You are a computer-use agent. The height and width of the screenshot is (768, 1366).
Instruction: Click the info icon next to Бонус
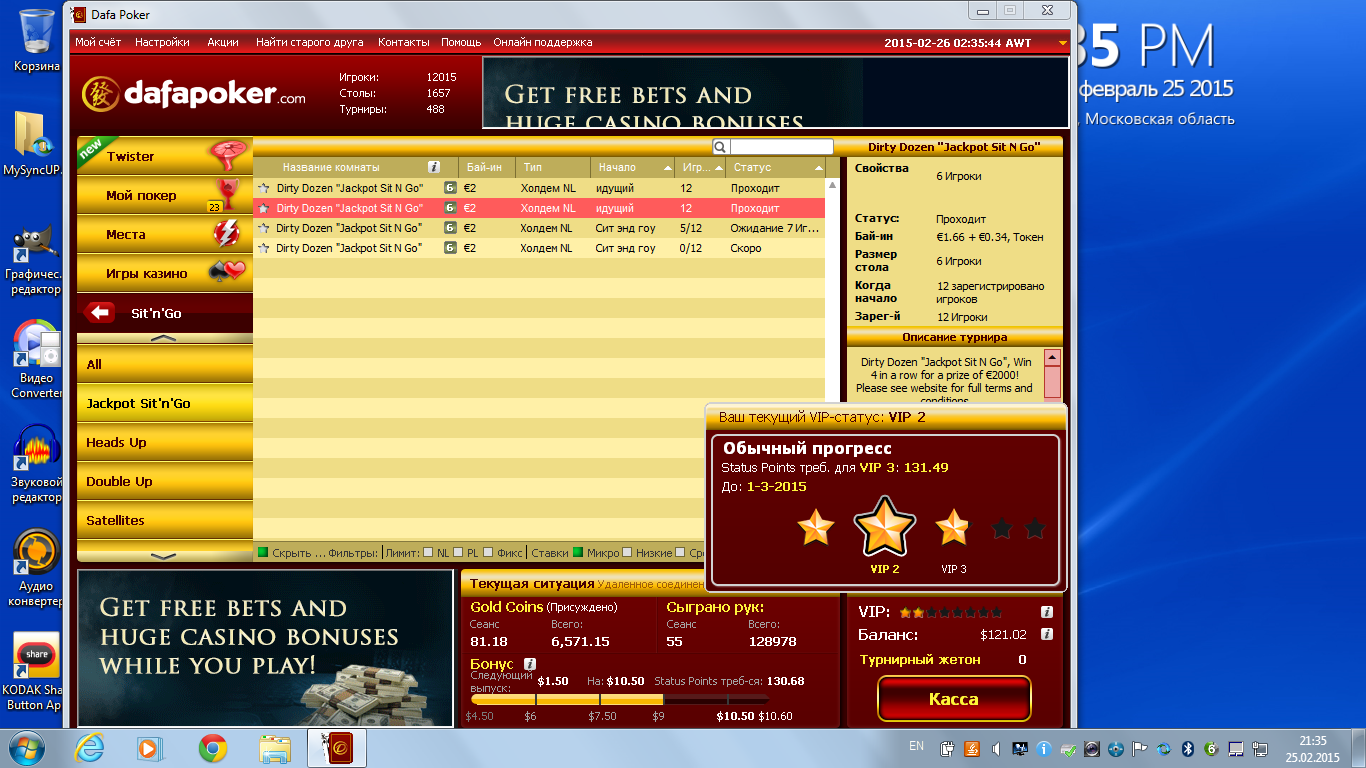[530, 664]
